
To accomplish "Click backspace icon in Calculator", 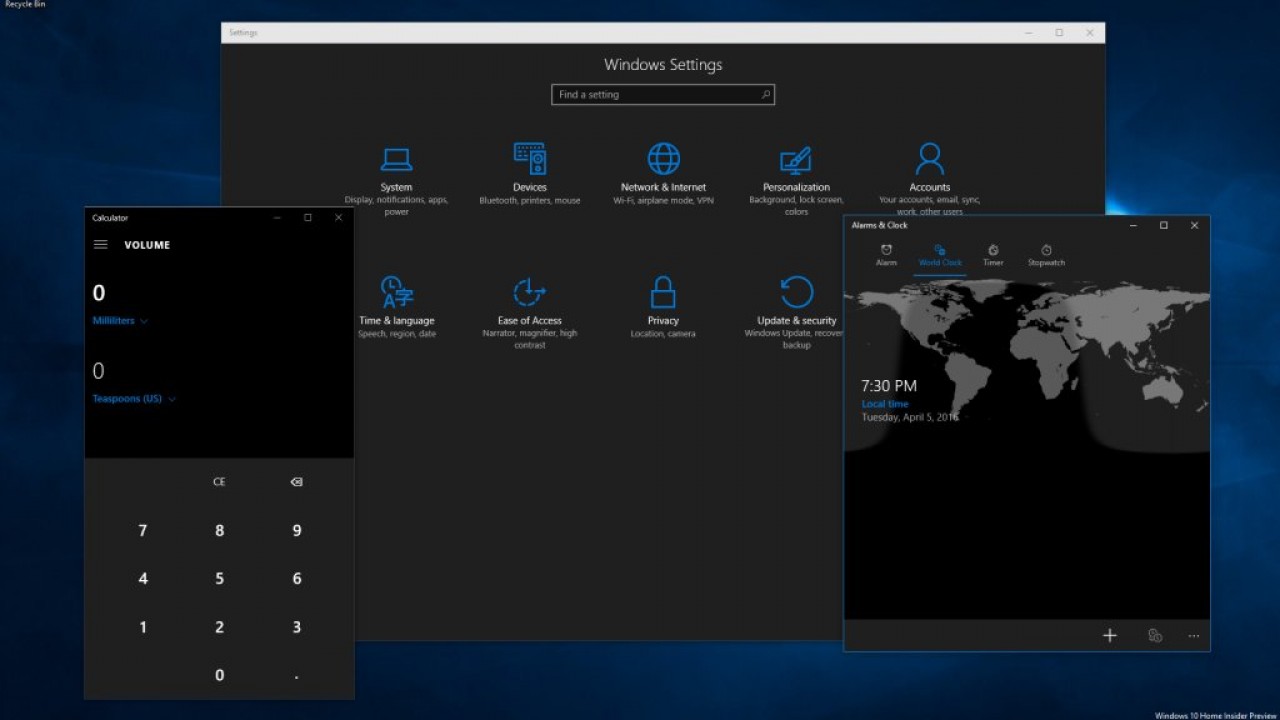I will click(x=296, y=482).
